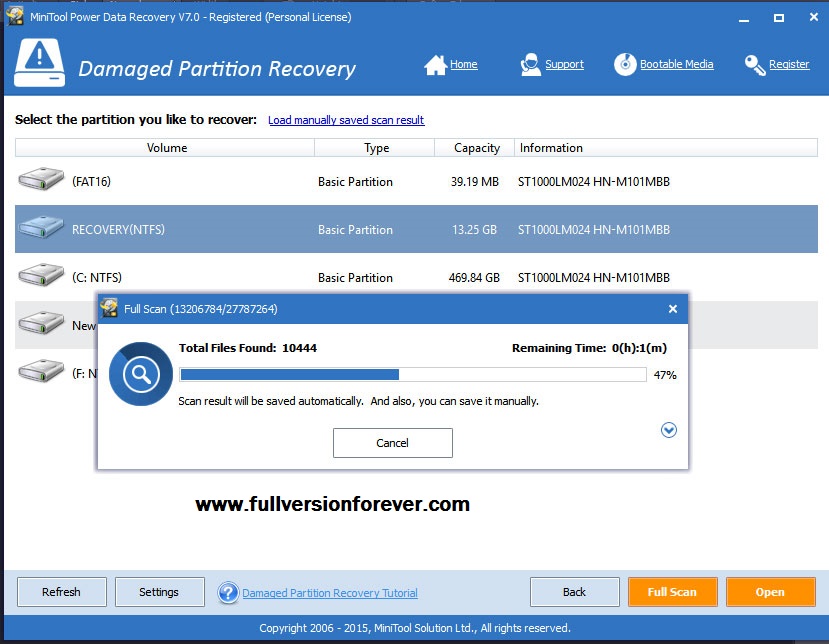Click the drive icon of the New volume row
Image resolution: width=829 pixels, height=644 pixels.
tap(41, 323)
